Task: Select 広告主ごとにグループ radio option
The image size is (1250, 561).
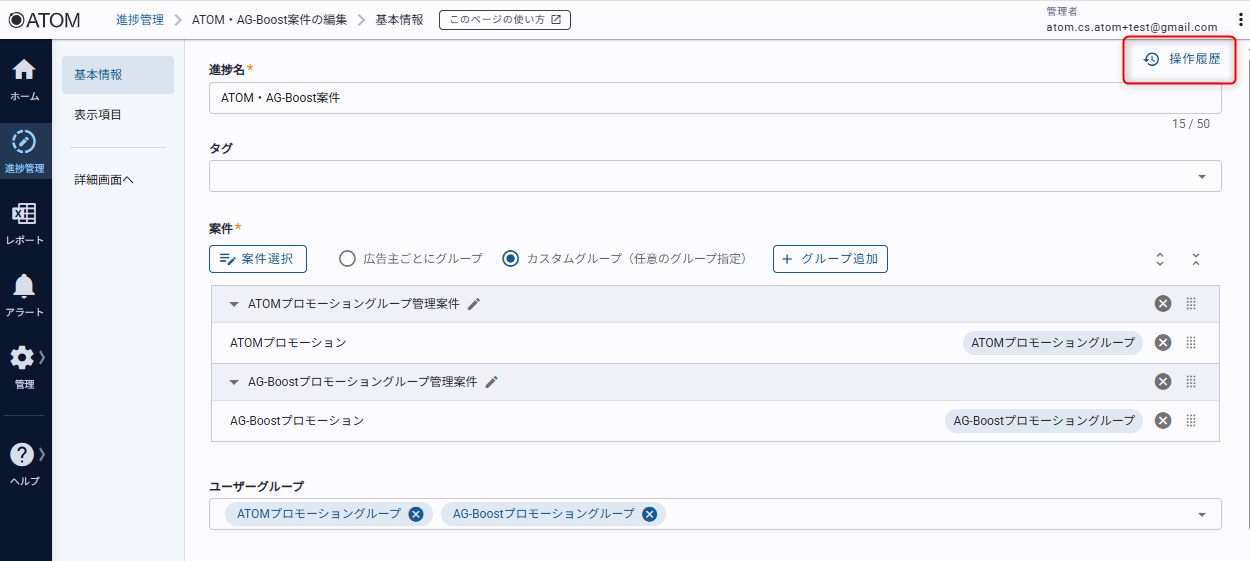Action: point(348,259)
